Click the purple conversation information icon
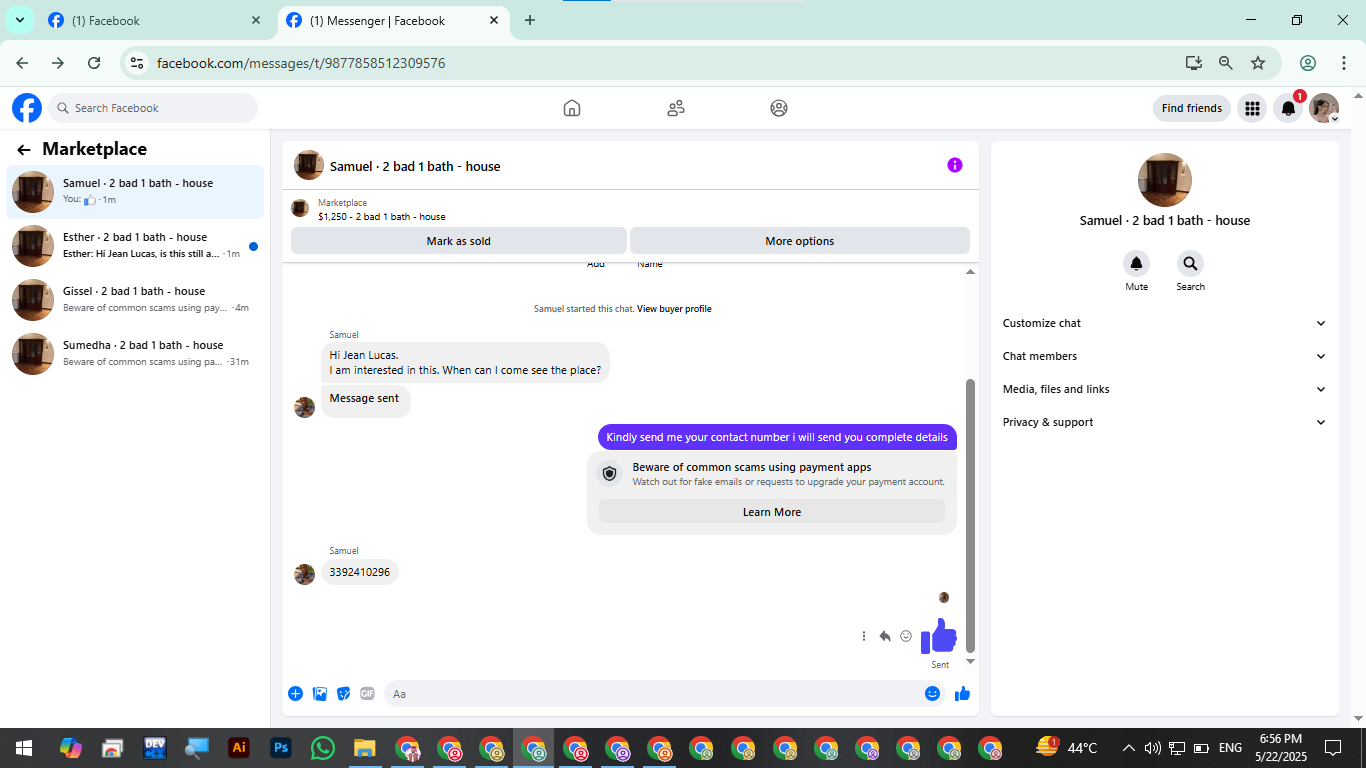This screenshot has width=1366, height=768. tap(955, 165)
